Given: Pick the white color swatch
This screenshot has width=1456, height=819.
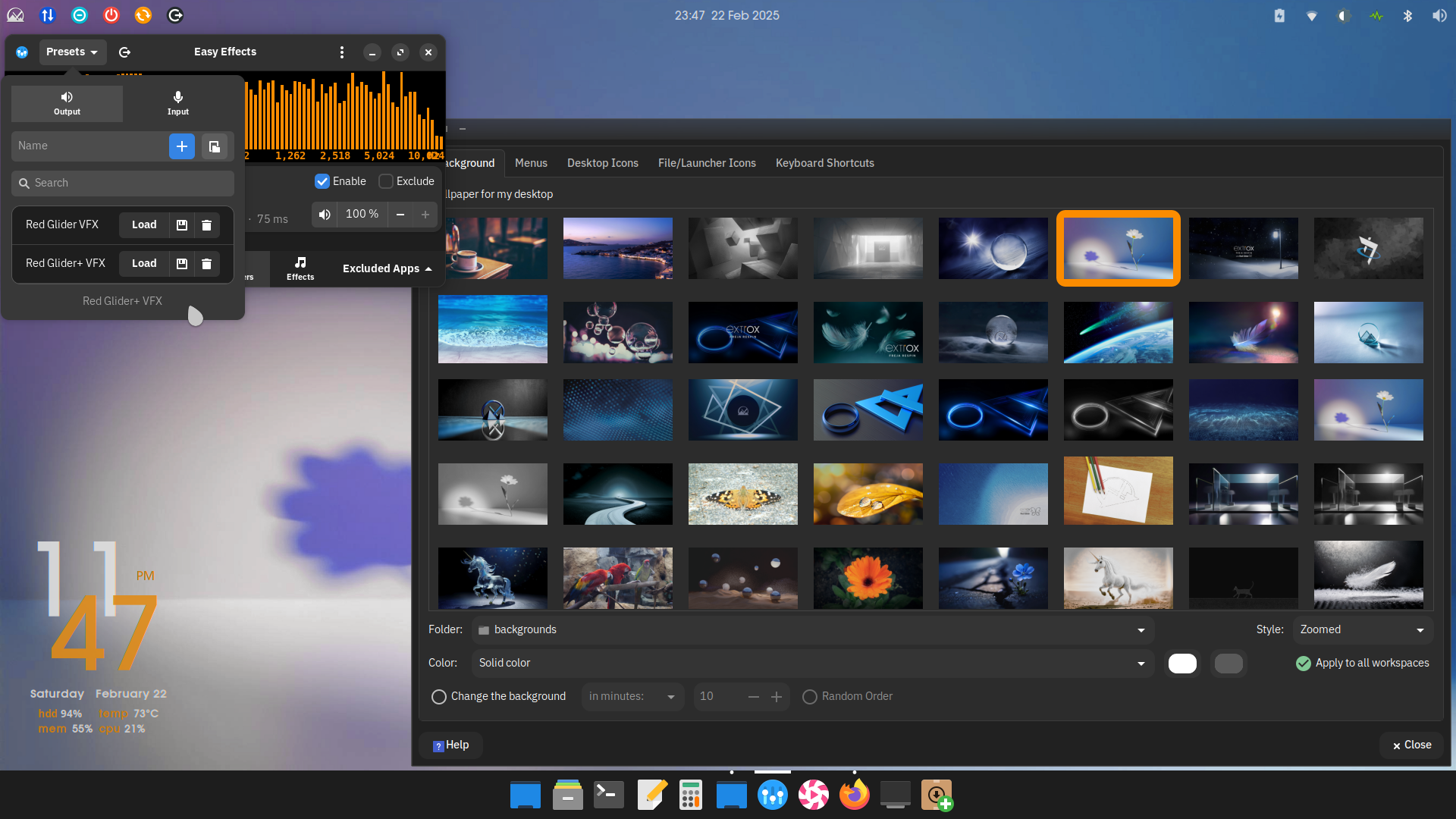Looking at the screenshot, I should pyautogui.click(x=1182, y=664).
